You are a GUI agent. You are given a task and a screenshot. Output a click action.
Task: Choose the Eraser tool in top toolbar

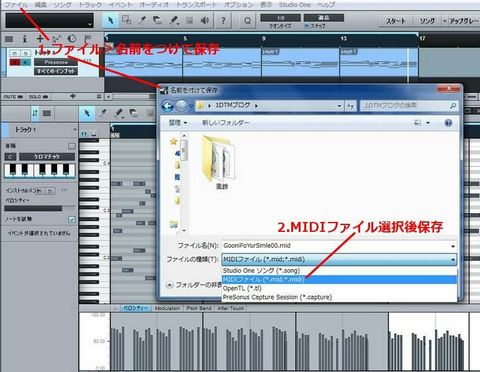click(158, 21)
